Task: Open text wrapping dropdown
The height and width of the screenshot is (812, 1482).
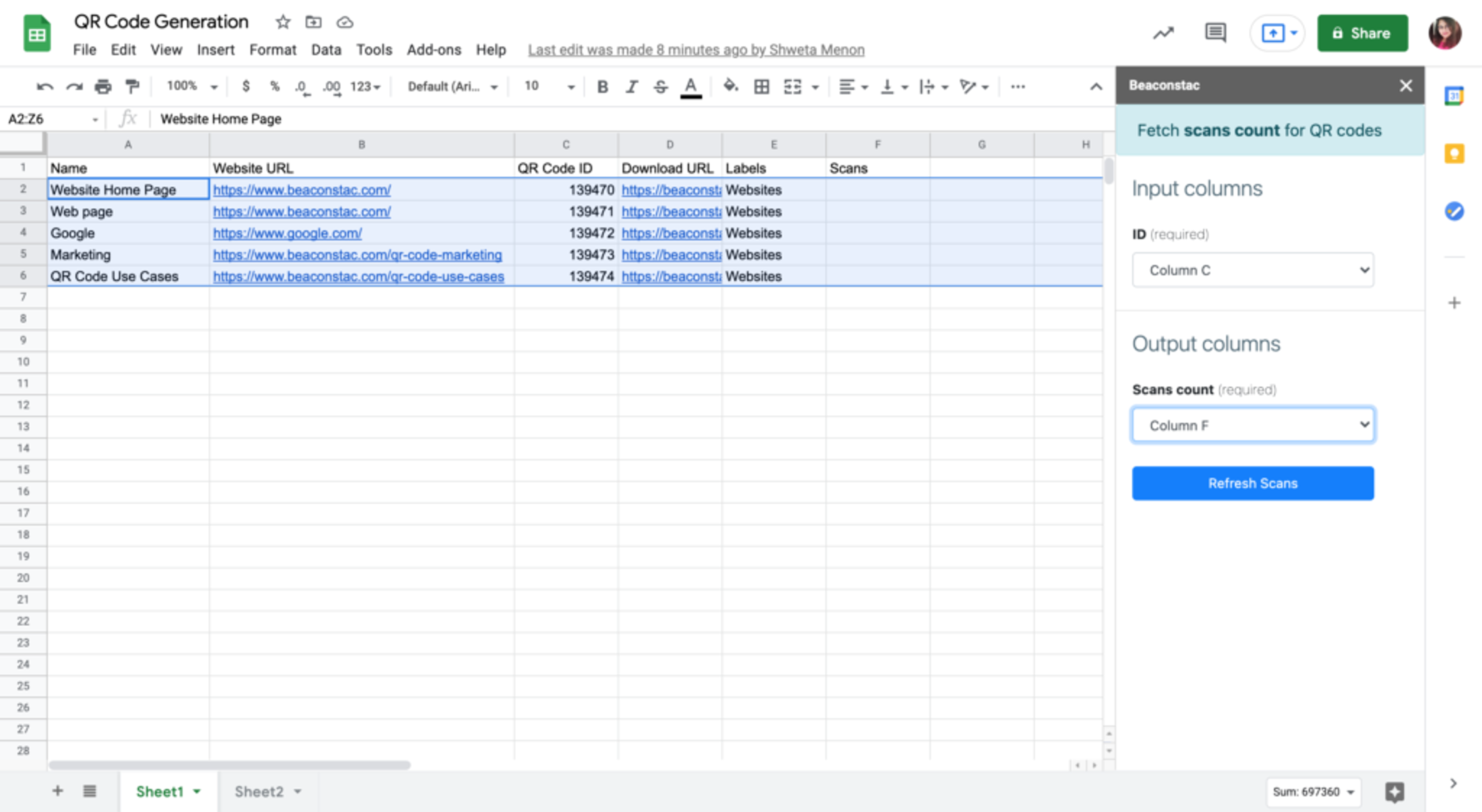Action: coord(934,87)
